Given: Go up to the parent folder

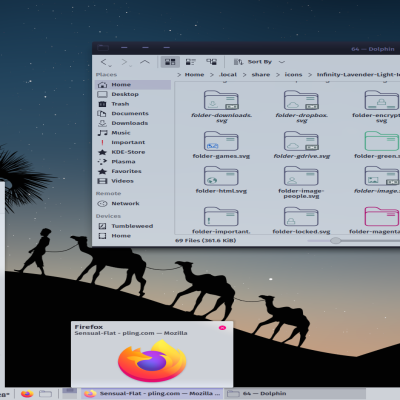Looking at the screenshot, I should point(145,62).
